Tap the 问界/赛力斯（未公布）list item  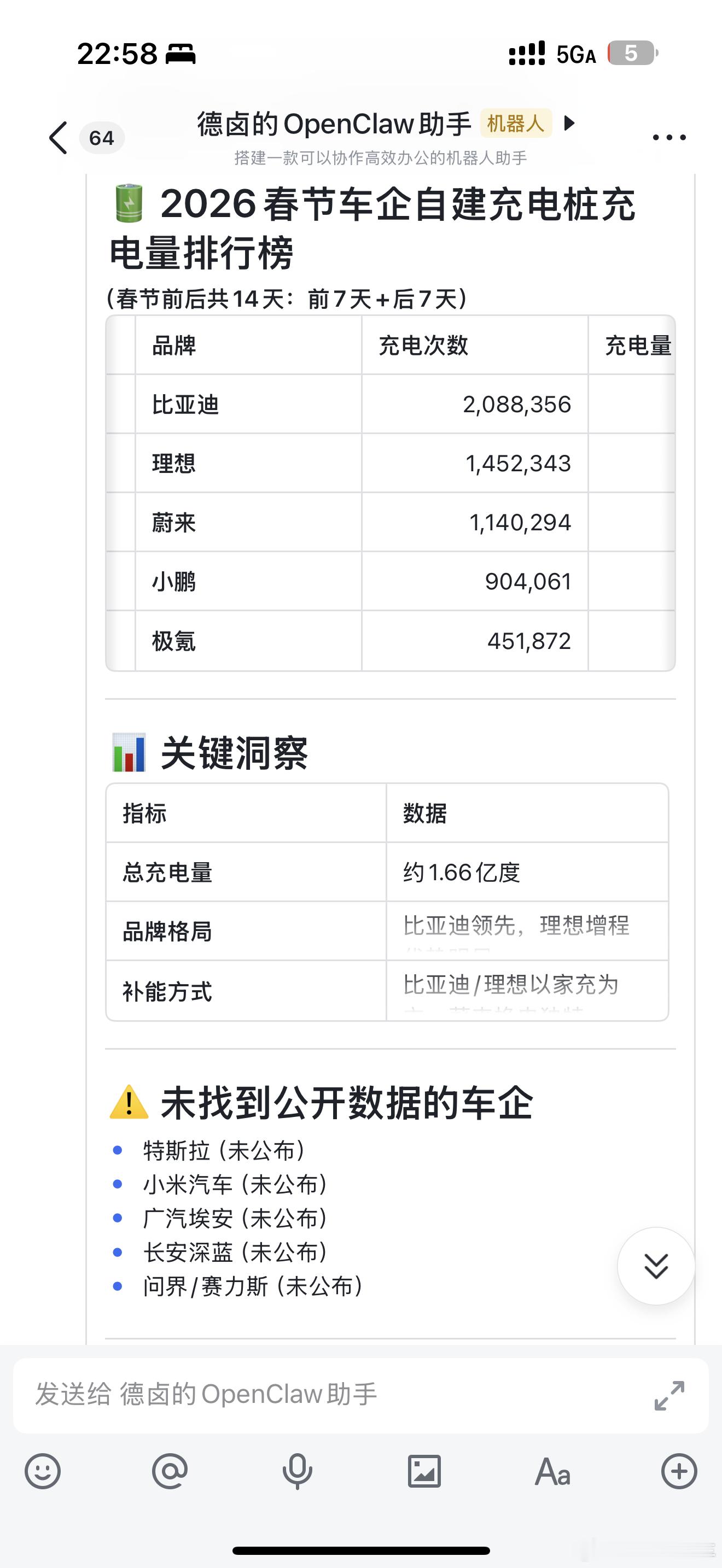pyautogui.click(x=253, y=1286)
